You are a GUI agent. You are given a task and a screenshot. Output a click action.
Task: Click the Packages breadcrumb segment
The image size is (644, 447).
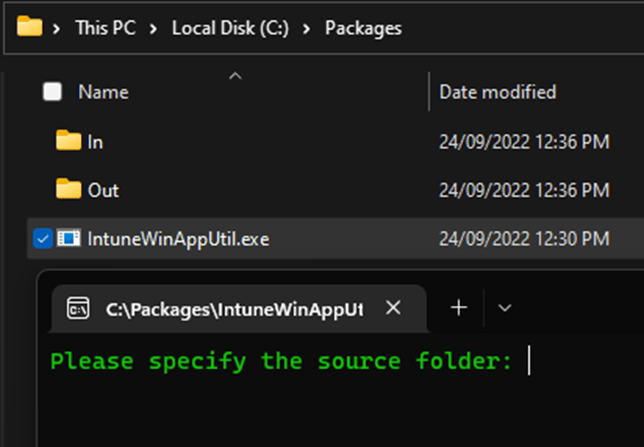click(x=363, y=28)
